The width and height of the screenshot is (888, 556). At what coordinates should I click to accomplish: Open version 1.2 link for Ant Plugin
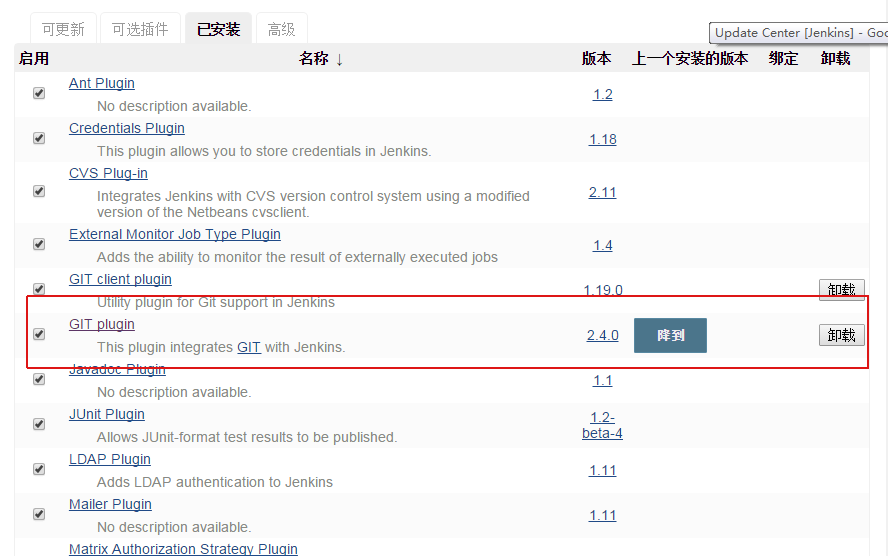[603, 95]
